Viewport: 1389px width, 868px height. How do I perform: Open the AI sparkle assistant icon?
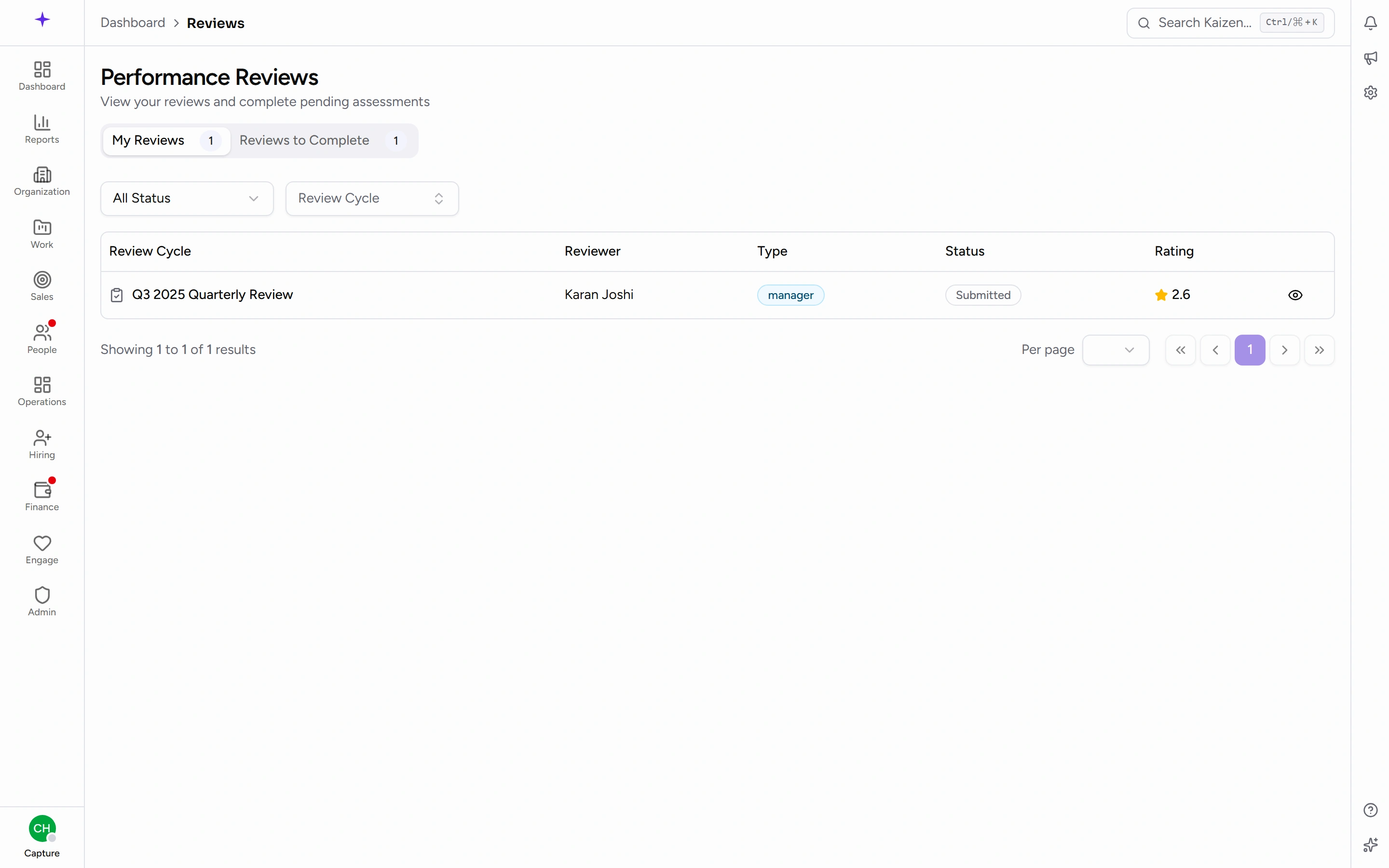(x=1370, y=845)
